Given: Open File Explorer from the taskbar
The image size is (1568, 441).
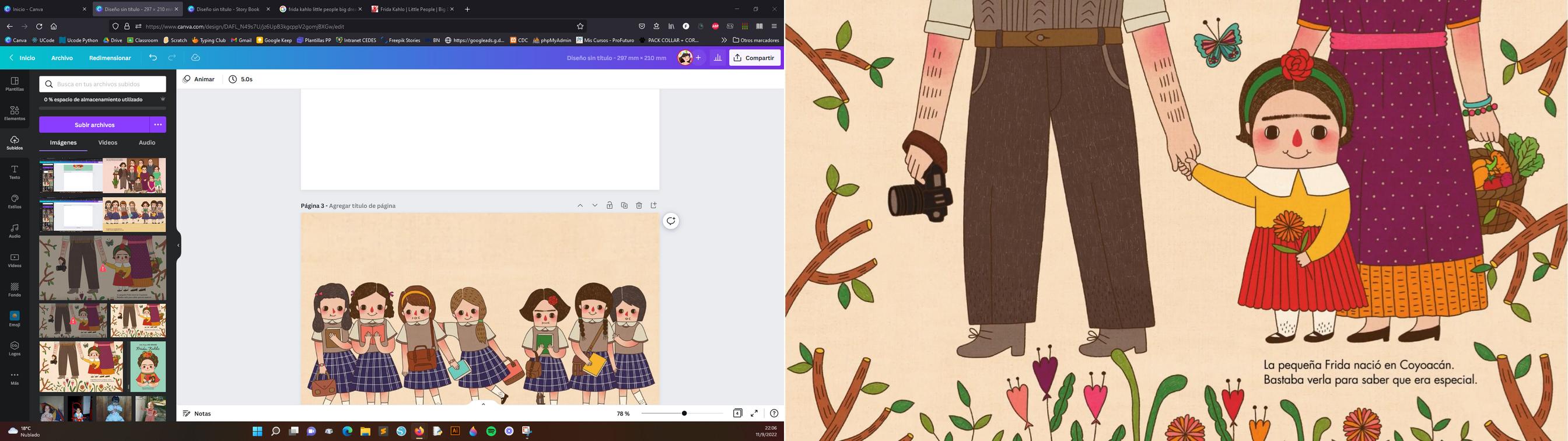Looking at the screenshot, I should tap(365, 431).
